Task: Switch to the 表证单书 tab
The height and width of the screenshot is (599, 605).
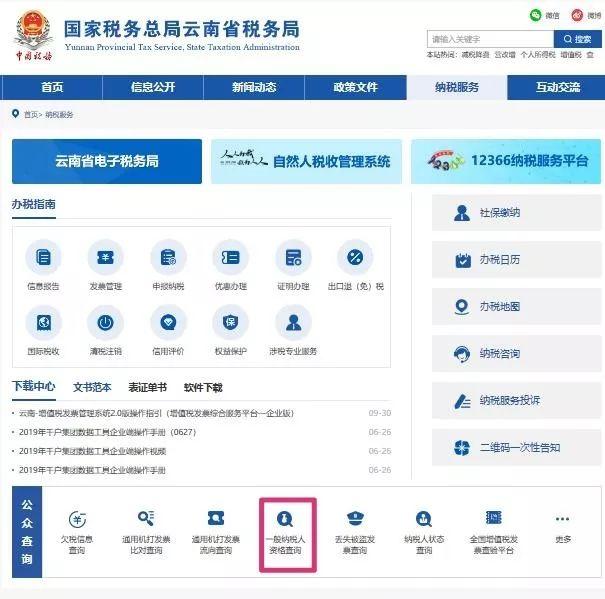Action: point(147,387)
